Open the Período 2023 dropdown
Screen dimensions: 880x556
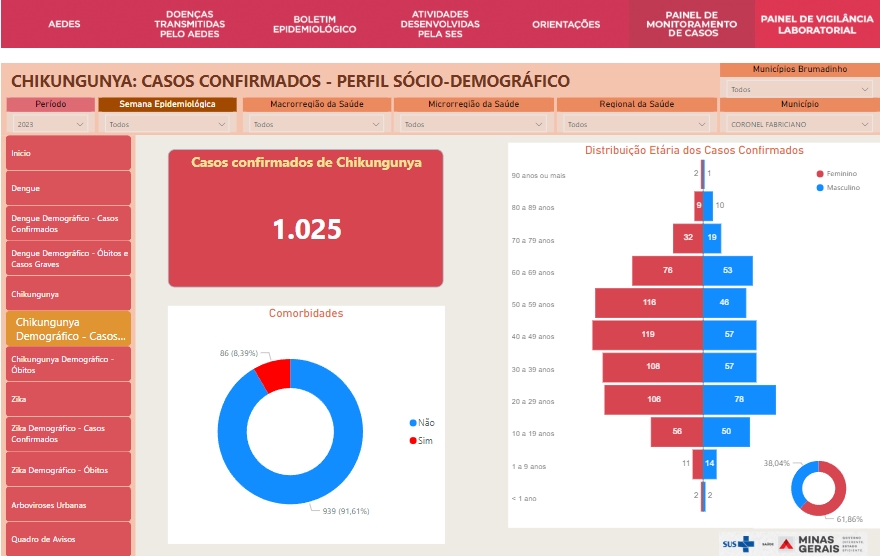coord(51,125)
